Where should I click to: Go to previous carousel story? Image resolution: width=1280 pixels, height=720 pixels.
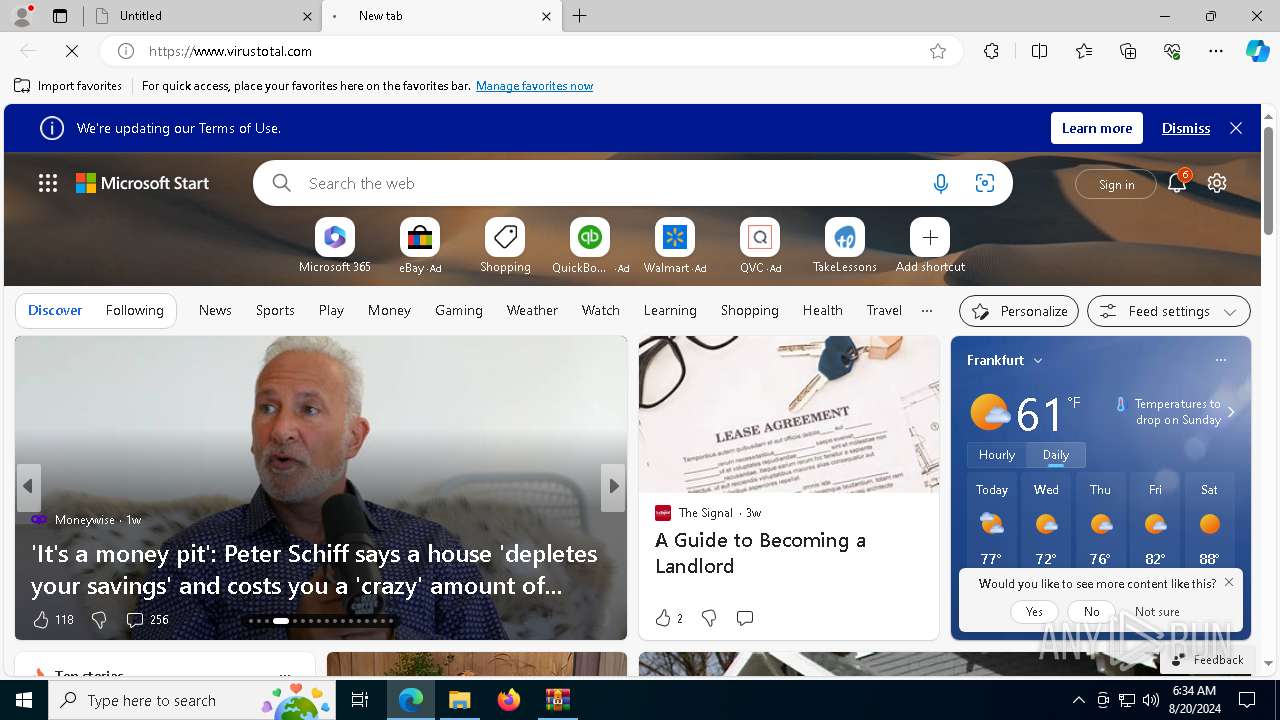point(28,486)
